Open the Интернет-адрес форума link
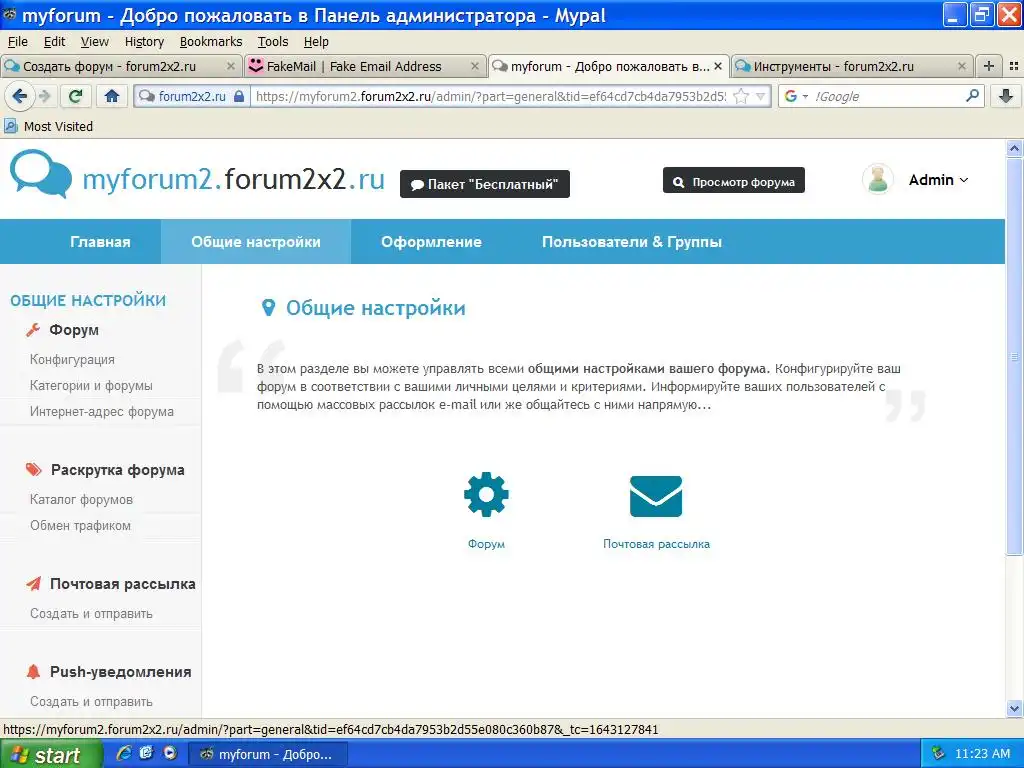 point(102,411)
